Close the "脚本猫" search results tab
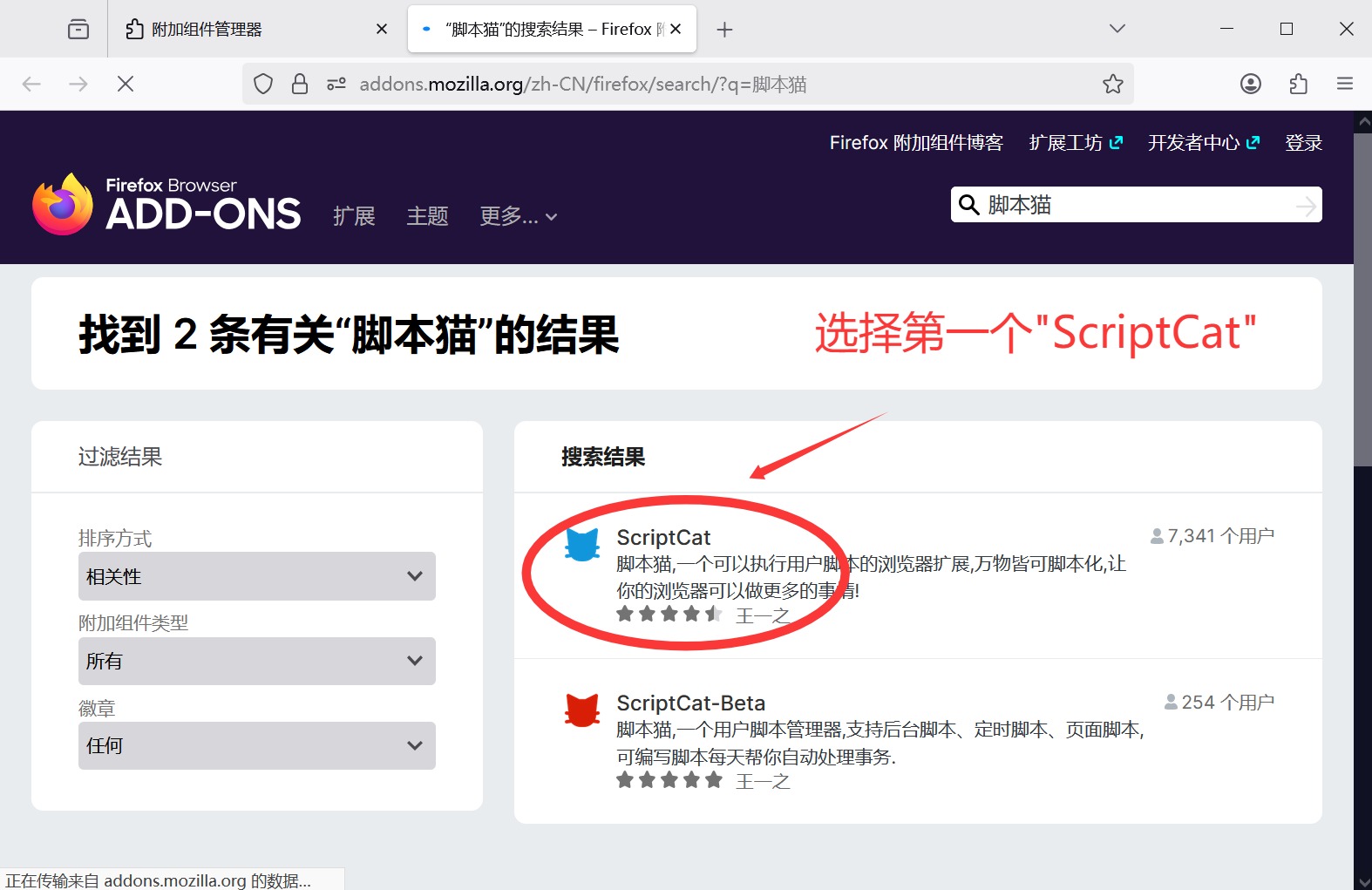Image resolution: width=1372 pixels, height=890 pixels. [x=676, y=29]
